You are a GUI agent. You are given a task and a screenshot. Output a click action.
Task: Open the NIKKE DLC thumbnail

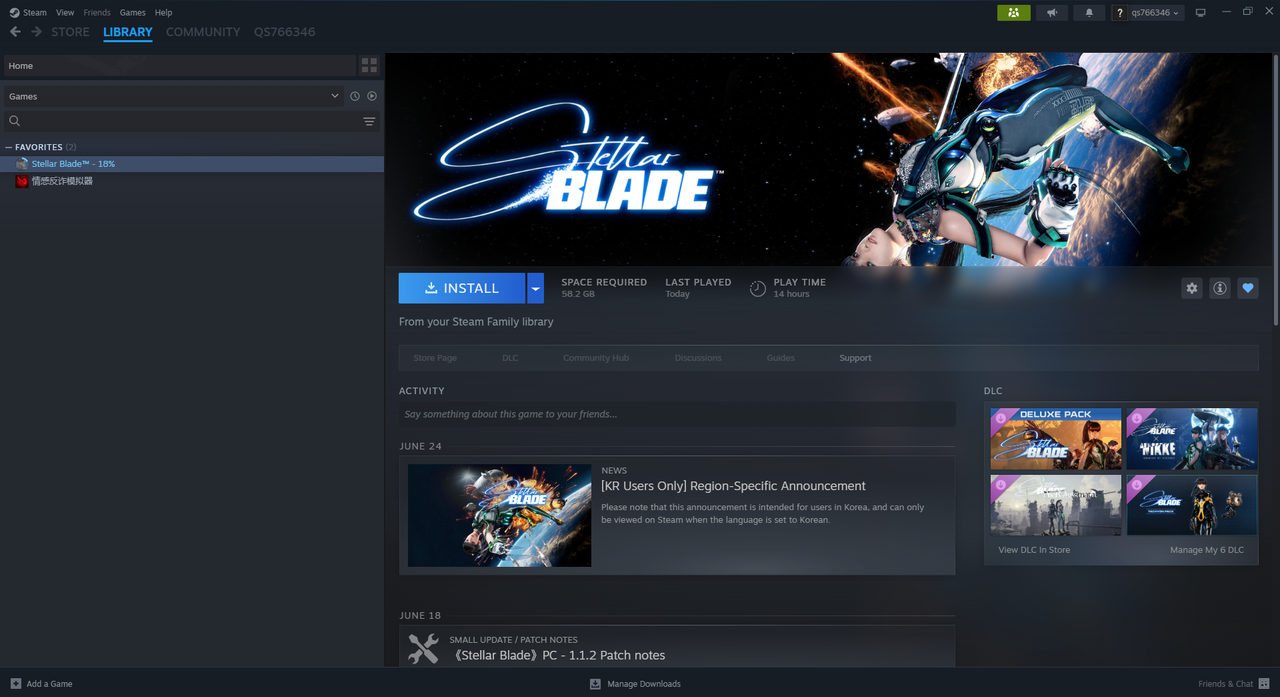pos(1192,438)
